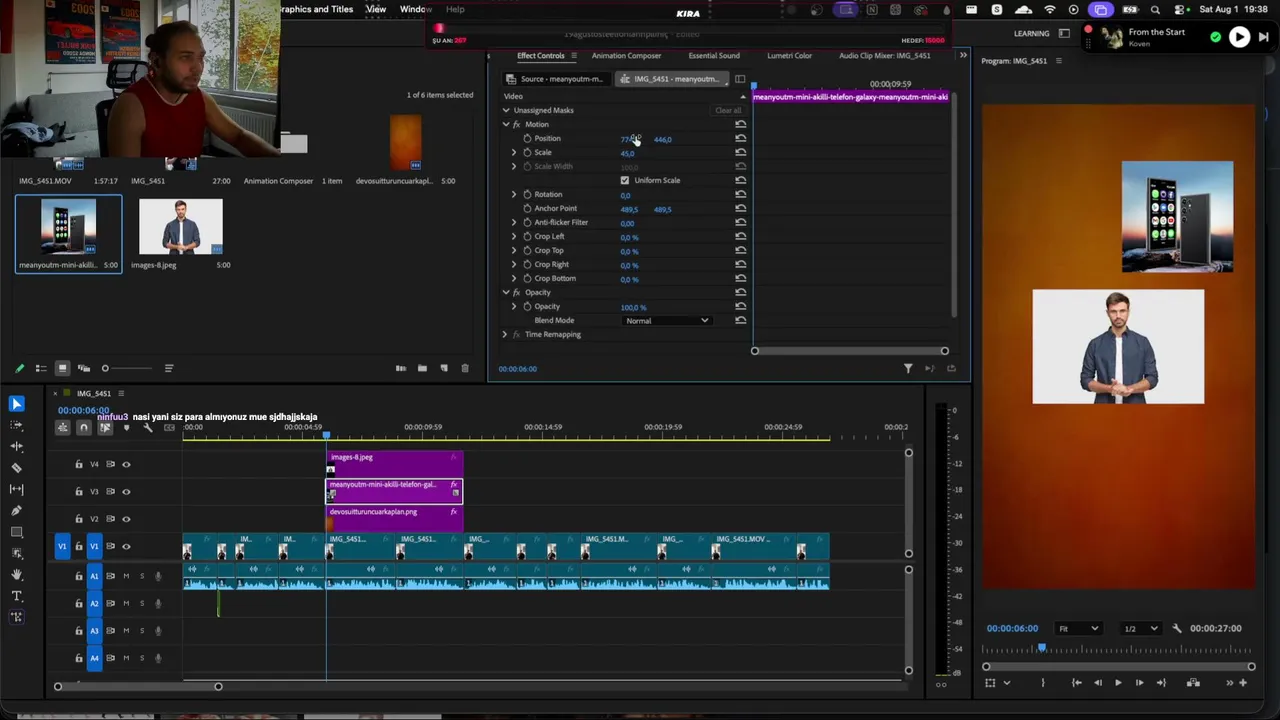Switch to Lumetri Color tab
The height and width of the screenshot is (720, 1280).
pos(789,56)
